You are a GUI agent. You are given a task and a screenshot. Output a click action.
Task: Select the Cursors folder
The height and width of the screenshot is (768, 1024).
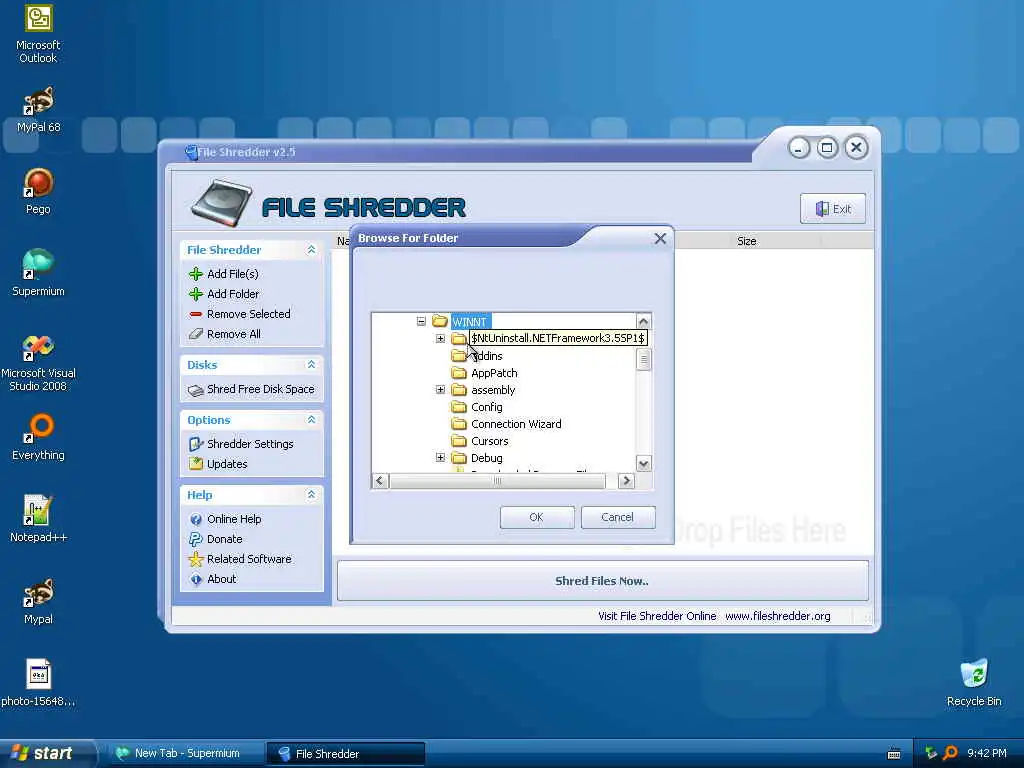tap(489, 441)
